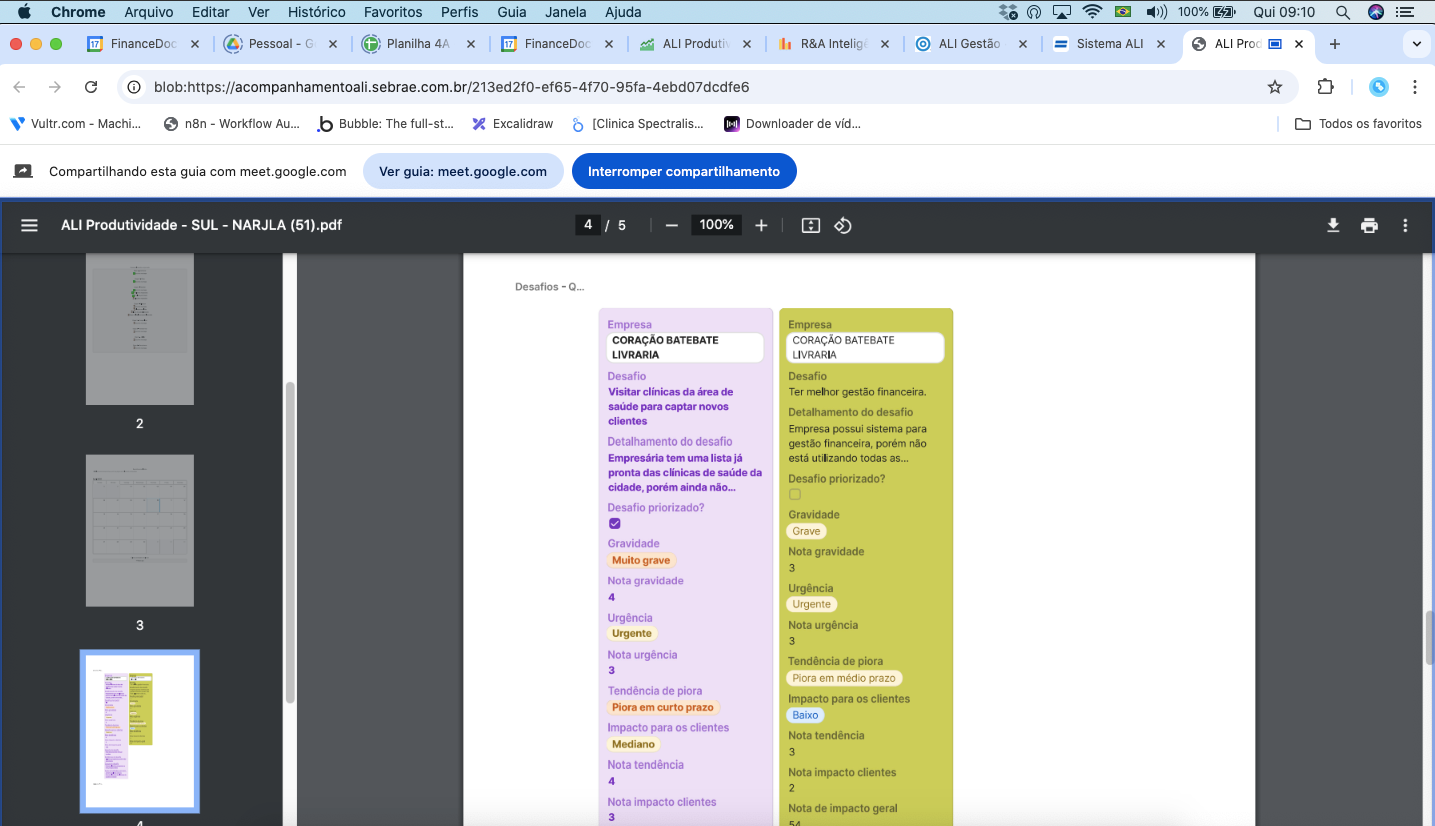
Task: Open the Janela menu
Action: point(566,12)
